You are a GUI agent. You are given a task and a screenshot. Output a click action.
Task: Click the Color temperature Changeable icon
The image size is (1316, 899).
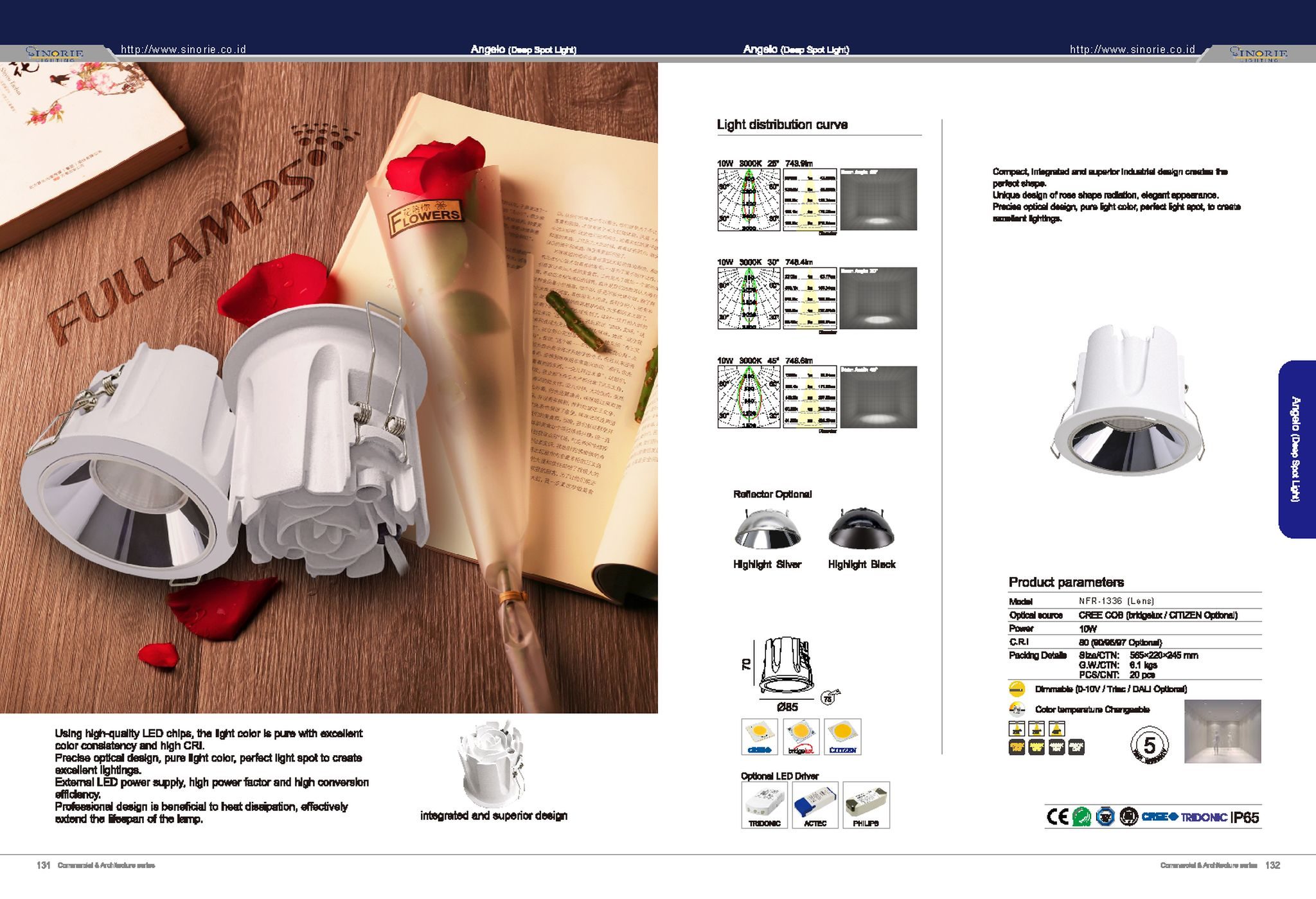1017,709
